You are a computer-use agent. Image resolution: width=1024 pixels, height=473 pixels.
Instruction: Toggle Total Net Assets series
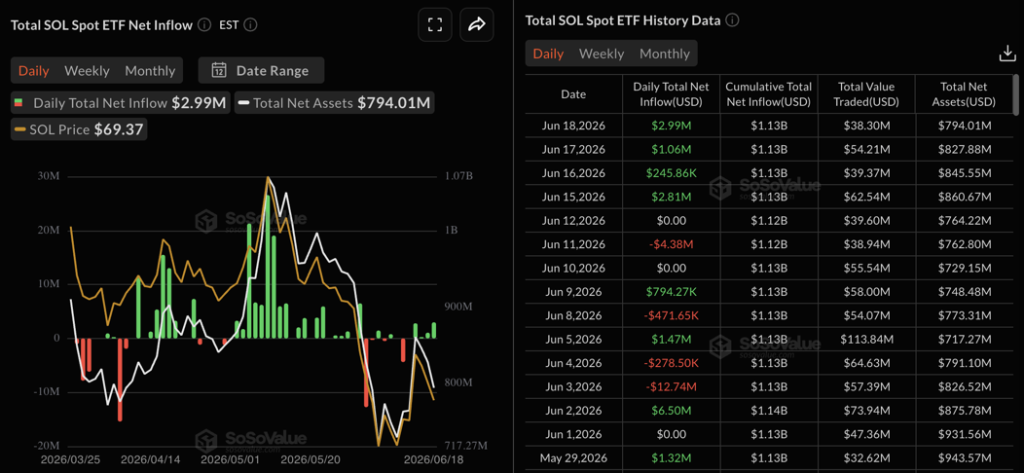coord(335,103)
